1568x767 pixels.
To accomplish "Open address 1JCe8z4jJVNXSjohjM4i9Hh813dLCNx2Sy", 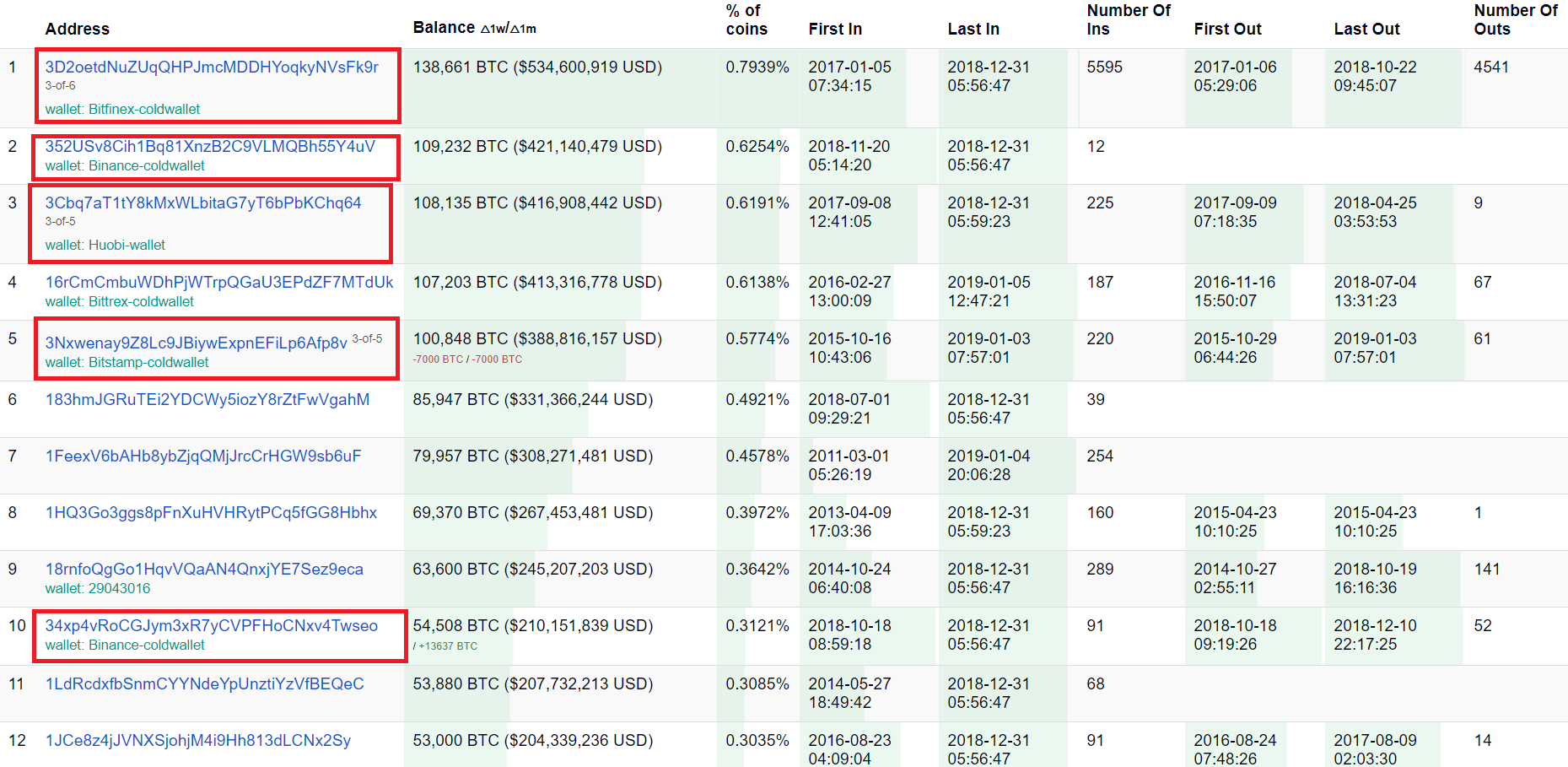I will tap(198, 740).
